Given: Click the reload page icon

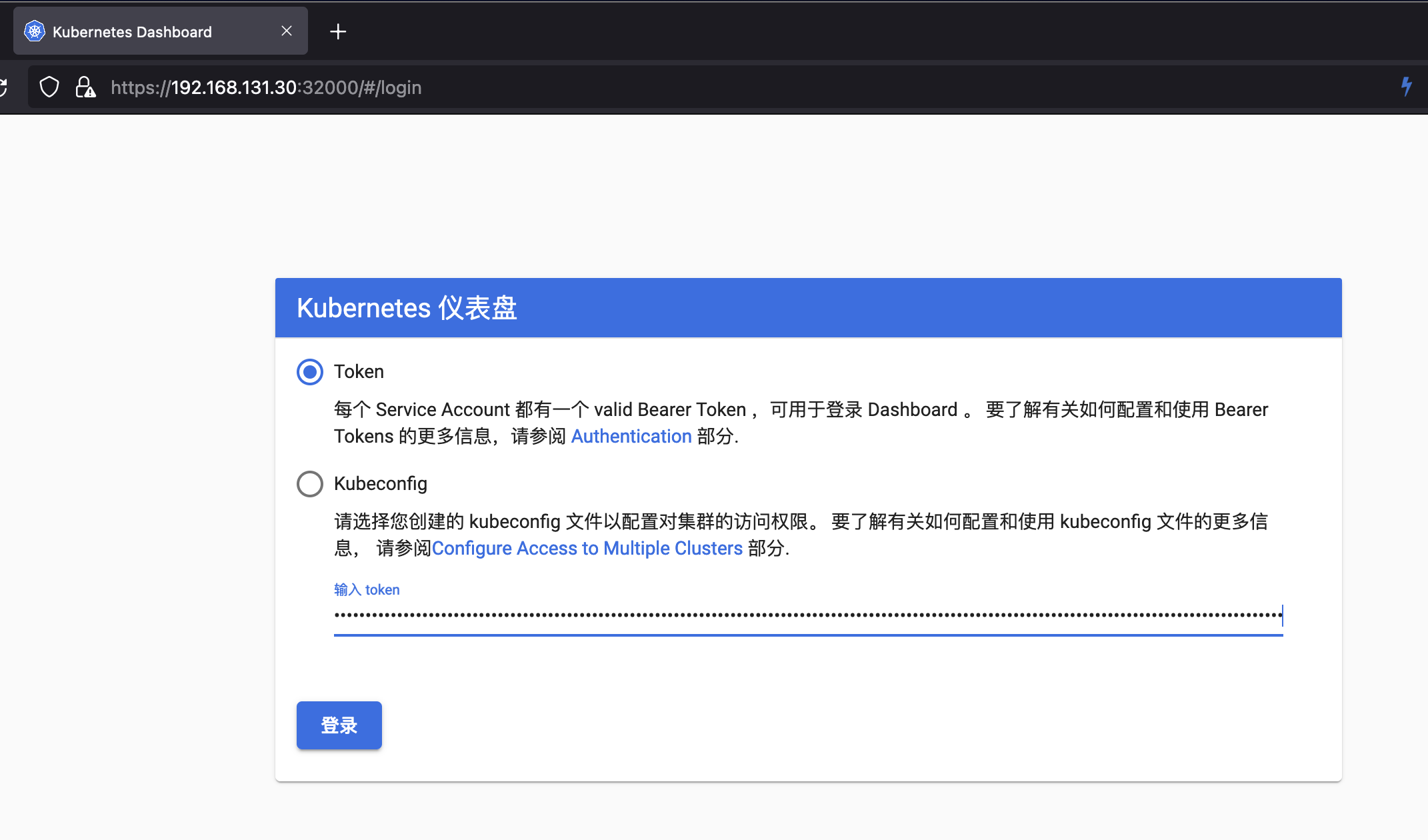Looking at the screenshot, I should coord(3,87).
